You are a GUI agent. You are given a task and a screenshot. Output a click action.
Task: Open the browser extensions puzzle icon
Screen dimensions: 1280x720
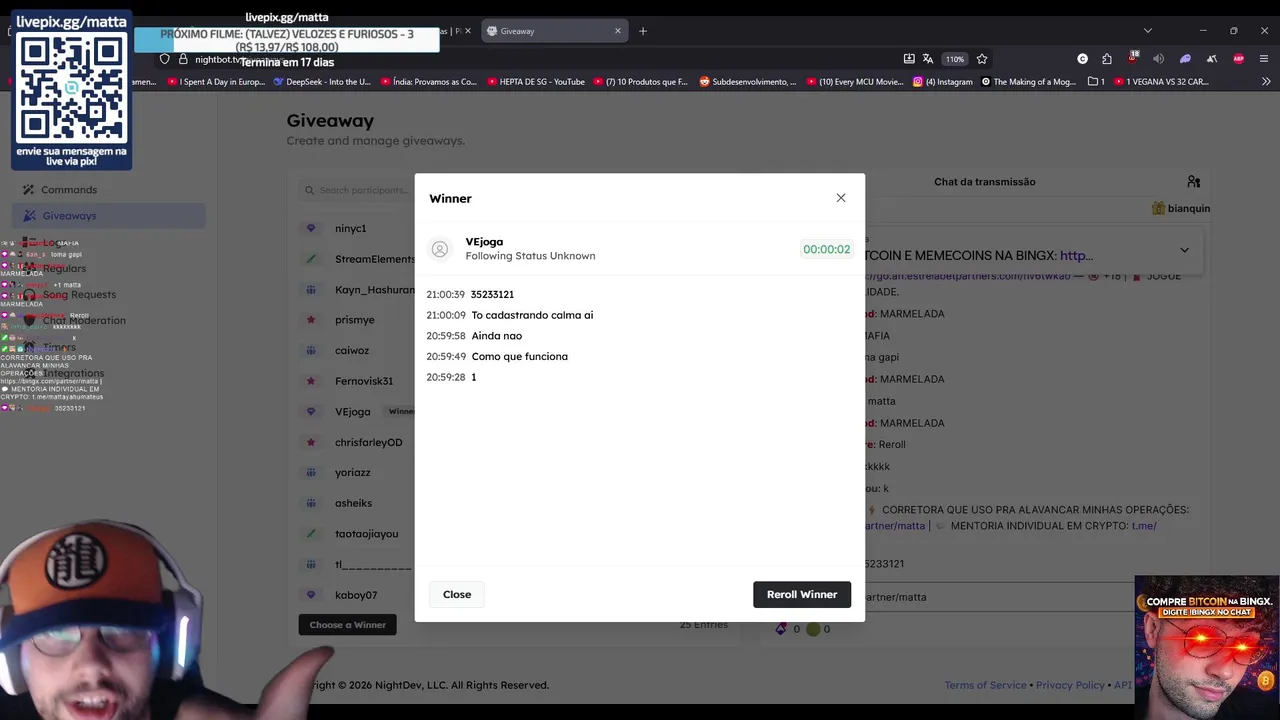pyautogui.click(x=1107, y=59)
